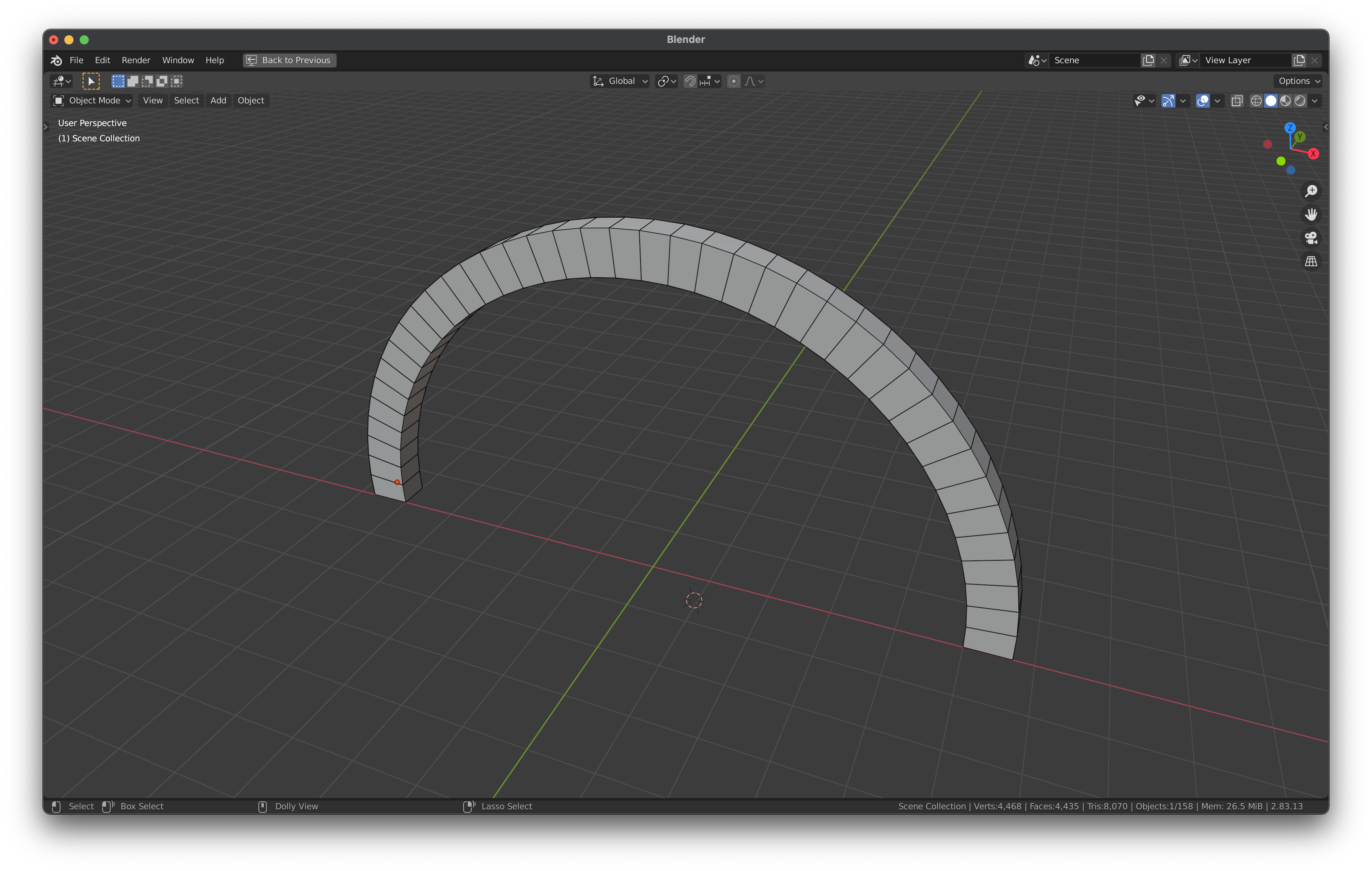Open the shading options dropdown arrow
1372x871 pixels.
tap(1315, 101)
